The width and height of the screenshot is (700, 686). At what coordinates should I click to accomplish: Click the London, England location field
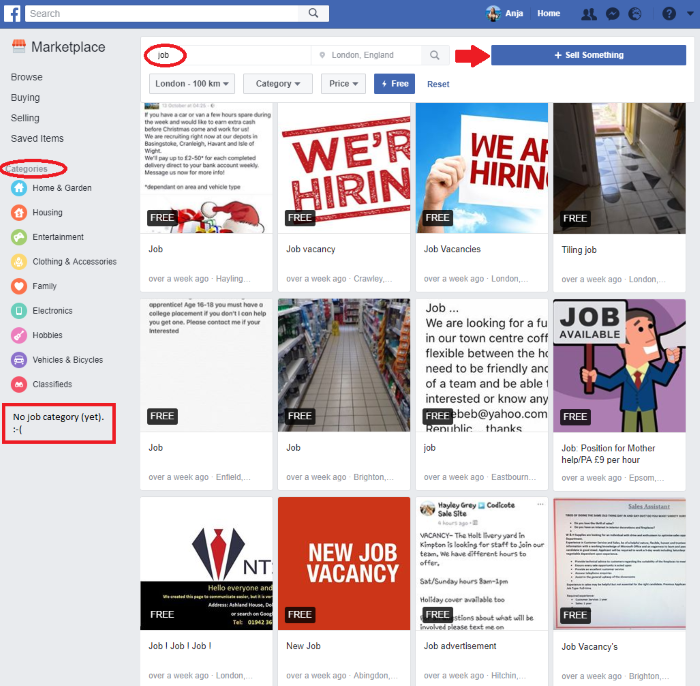tap(366, 56)
